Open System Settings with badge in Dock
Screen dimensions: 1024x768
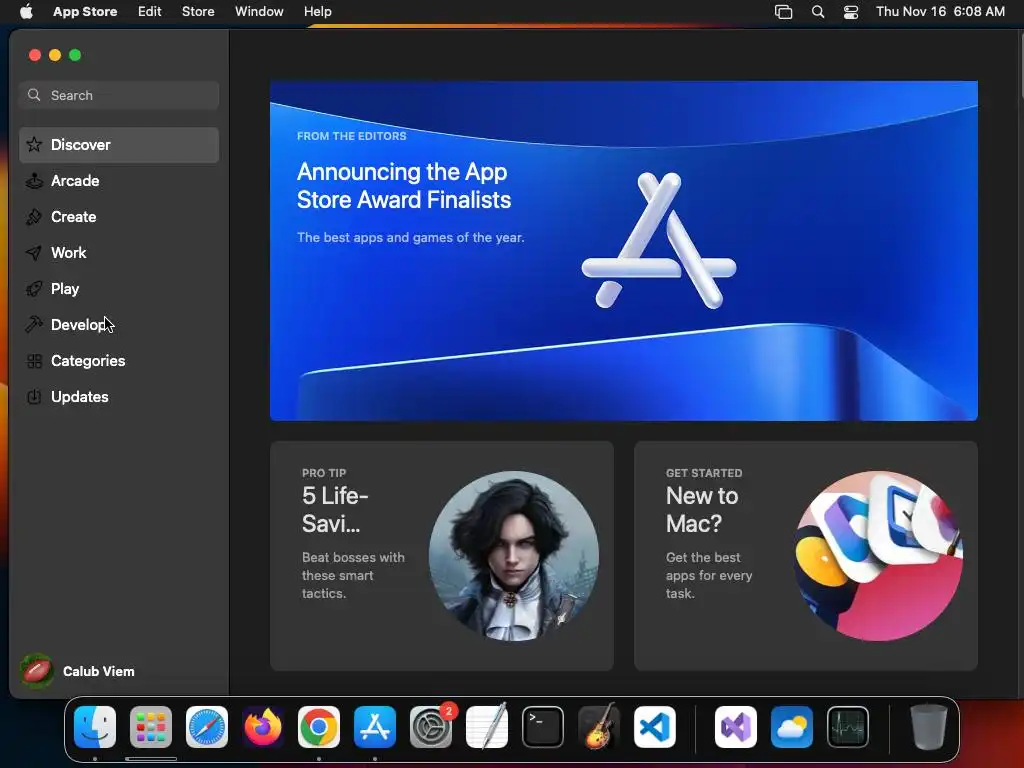click(431, 727)
